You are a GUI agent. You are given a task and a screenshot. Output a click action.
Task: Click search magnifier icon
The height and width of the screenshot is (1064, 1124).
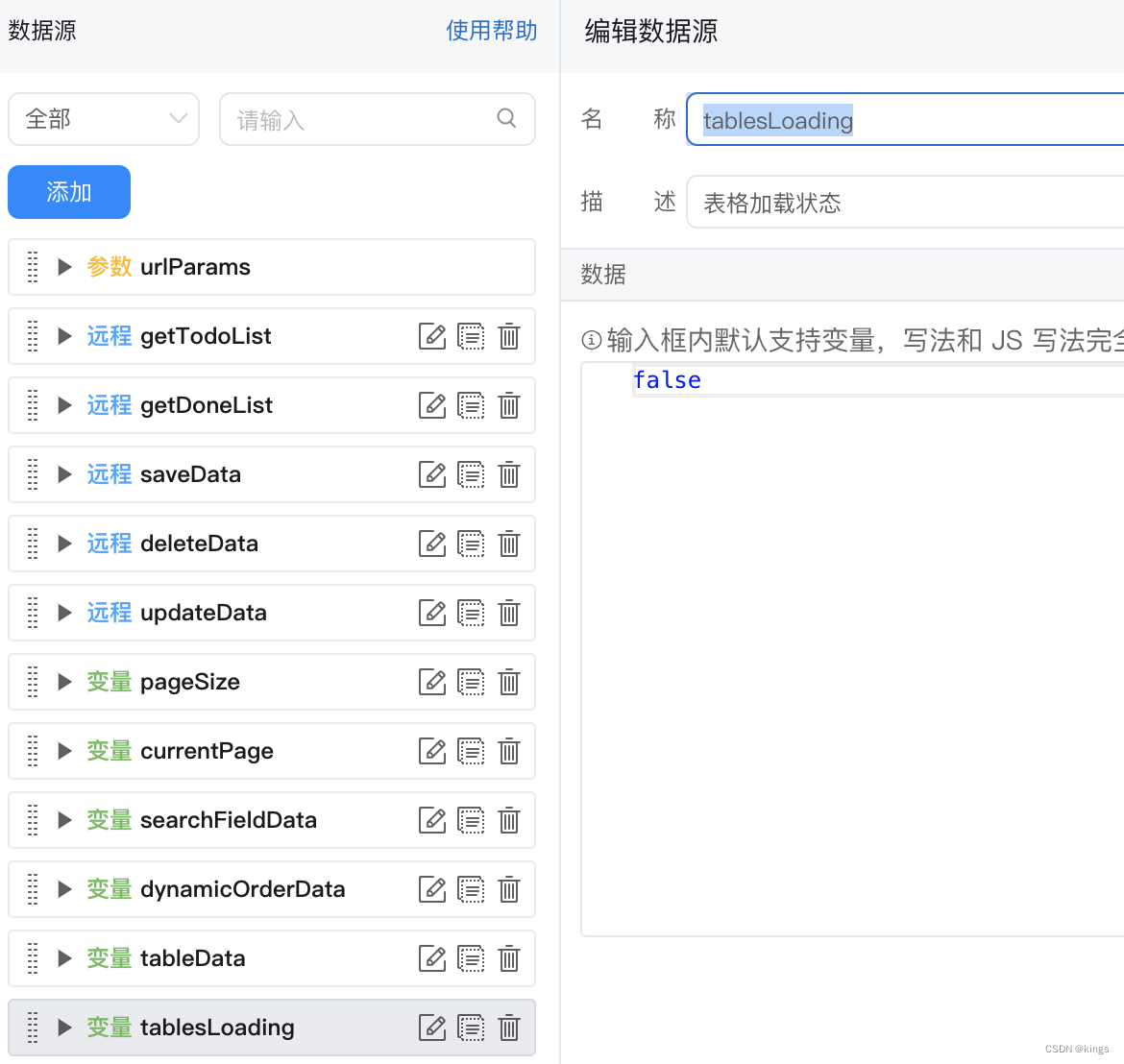point(506,118)
